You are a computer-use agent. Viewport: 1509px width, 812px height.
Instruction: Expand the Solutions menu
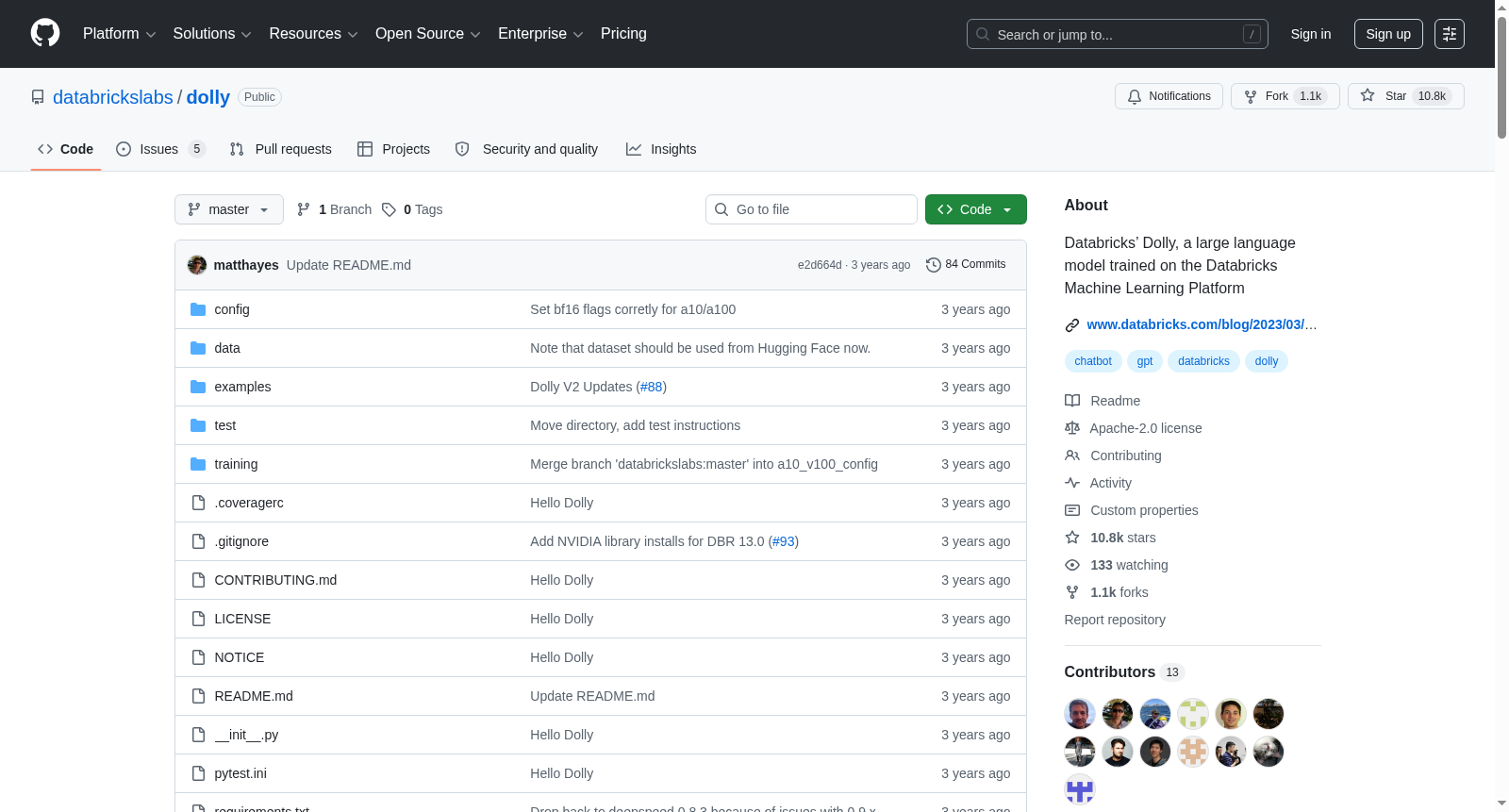point(212,34)
